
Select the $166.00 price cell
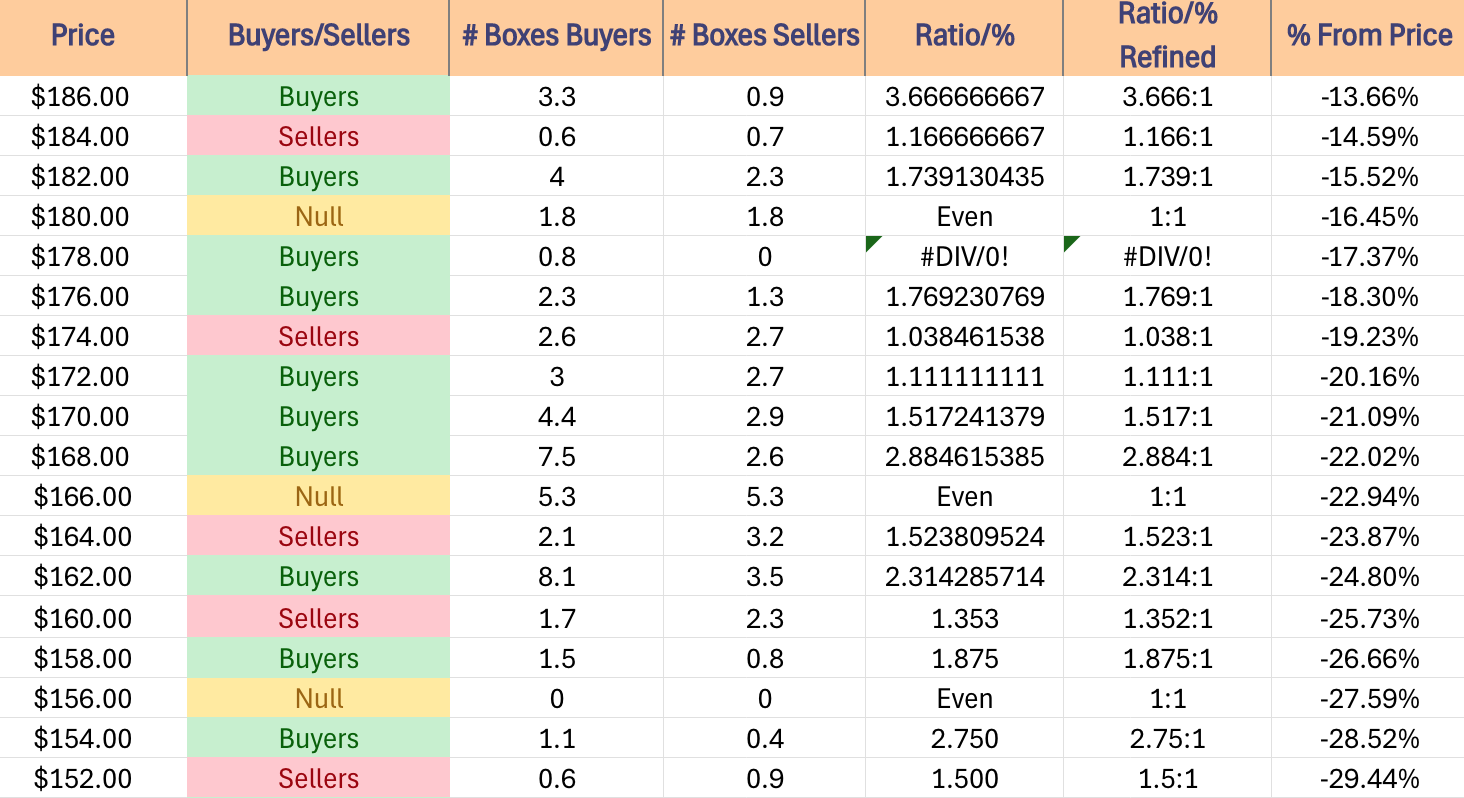[93, 497]
